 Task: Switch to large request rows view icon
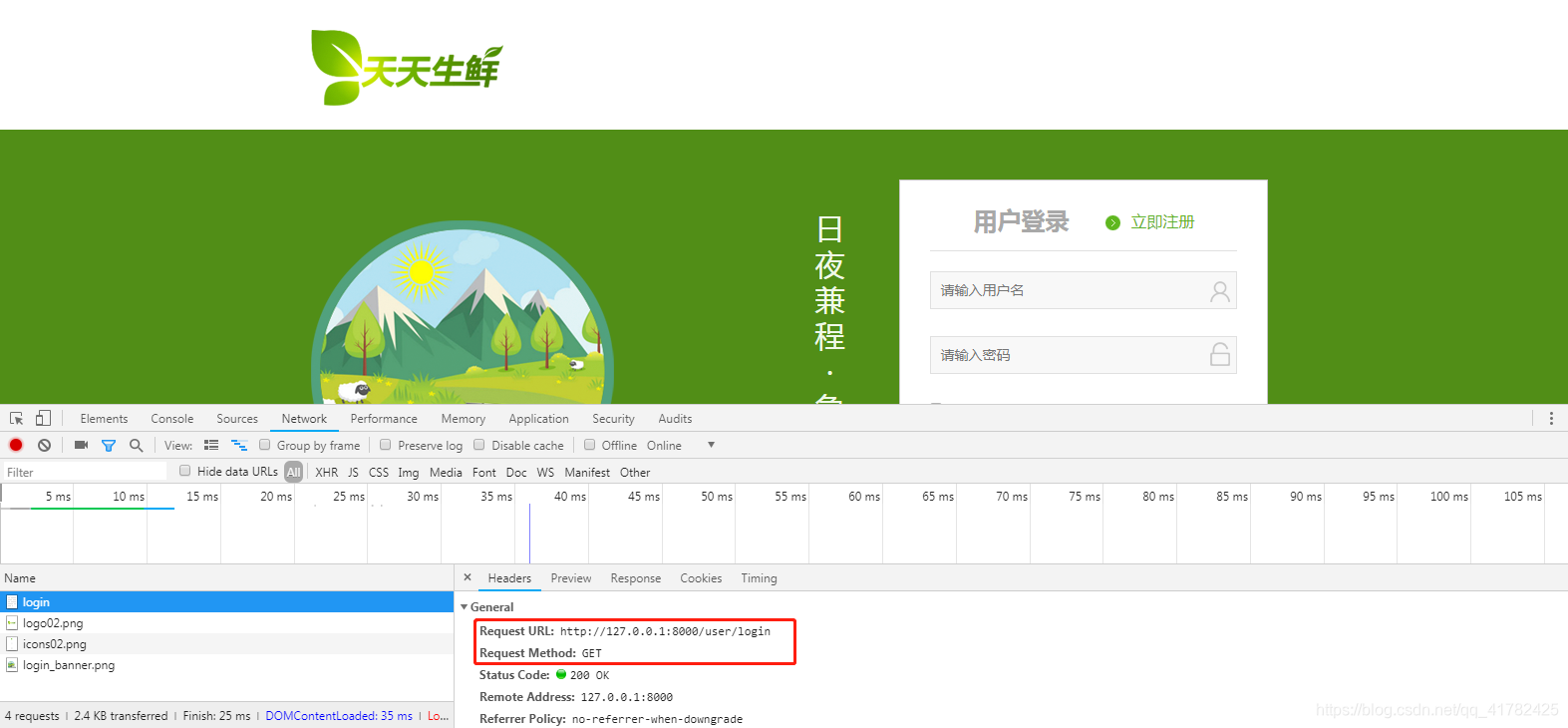click(x=211, y=445)
